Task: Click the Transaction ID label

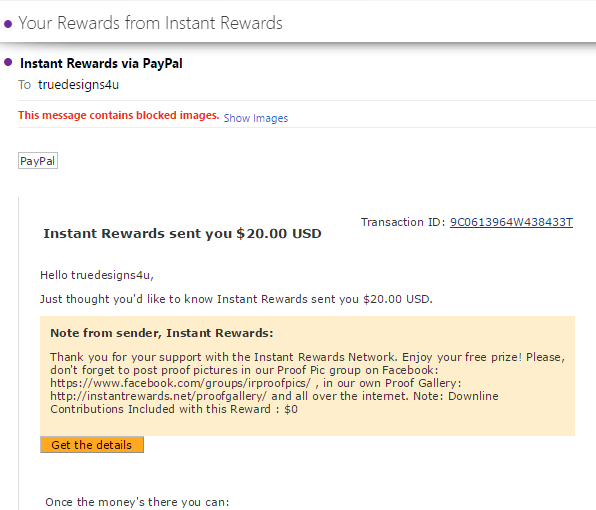Action: pyautogui.click(x=403, y=222)
